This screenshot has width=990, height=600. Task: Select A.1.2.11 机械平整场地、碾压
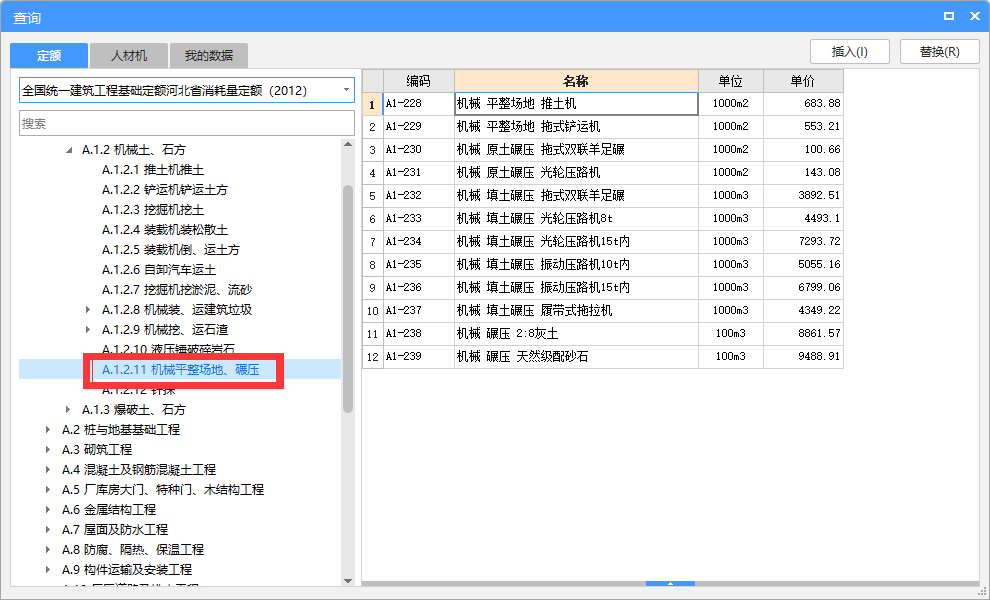tap(181, 369)
